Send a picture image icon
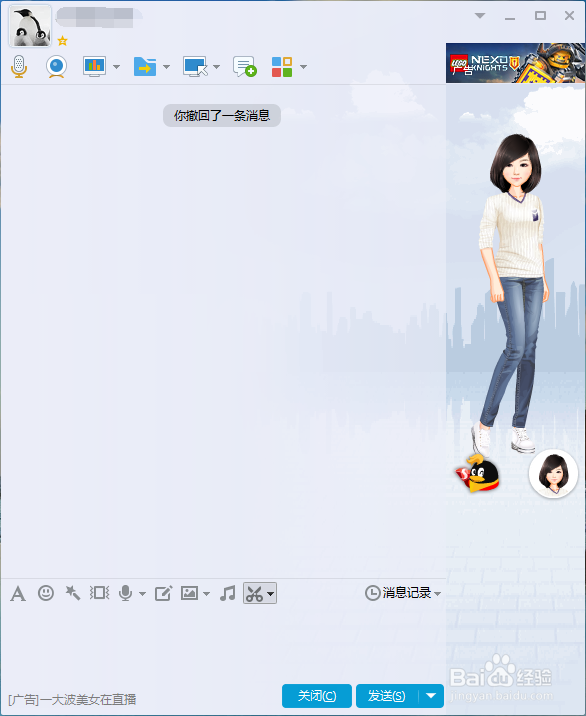This screenshot has width=586, height=716. [x=189, y=593]
